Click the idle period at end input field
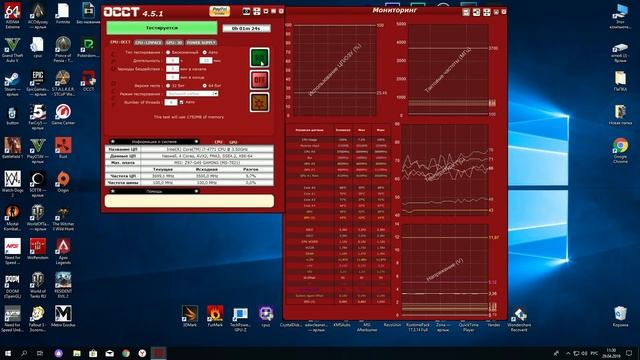This screenshot has height=360, width=640. tap(172, 77)
